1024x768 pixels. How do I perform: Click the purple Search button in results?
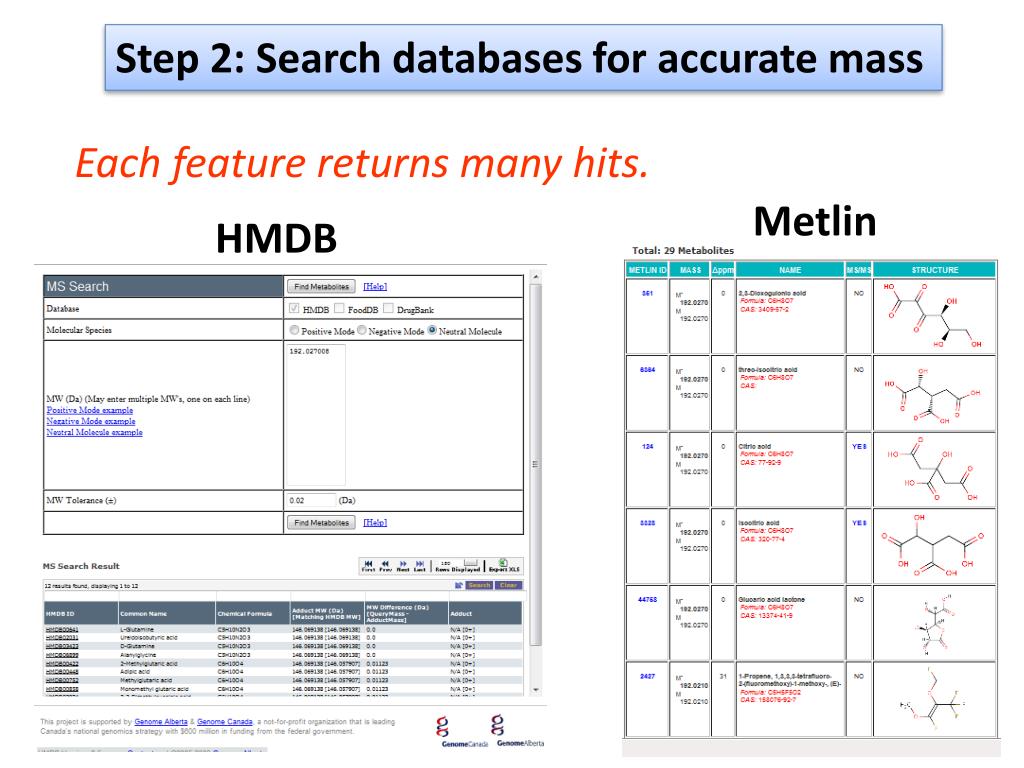[479, 585]
